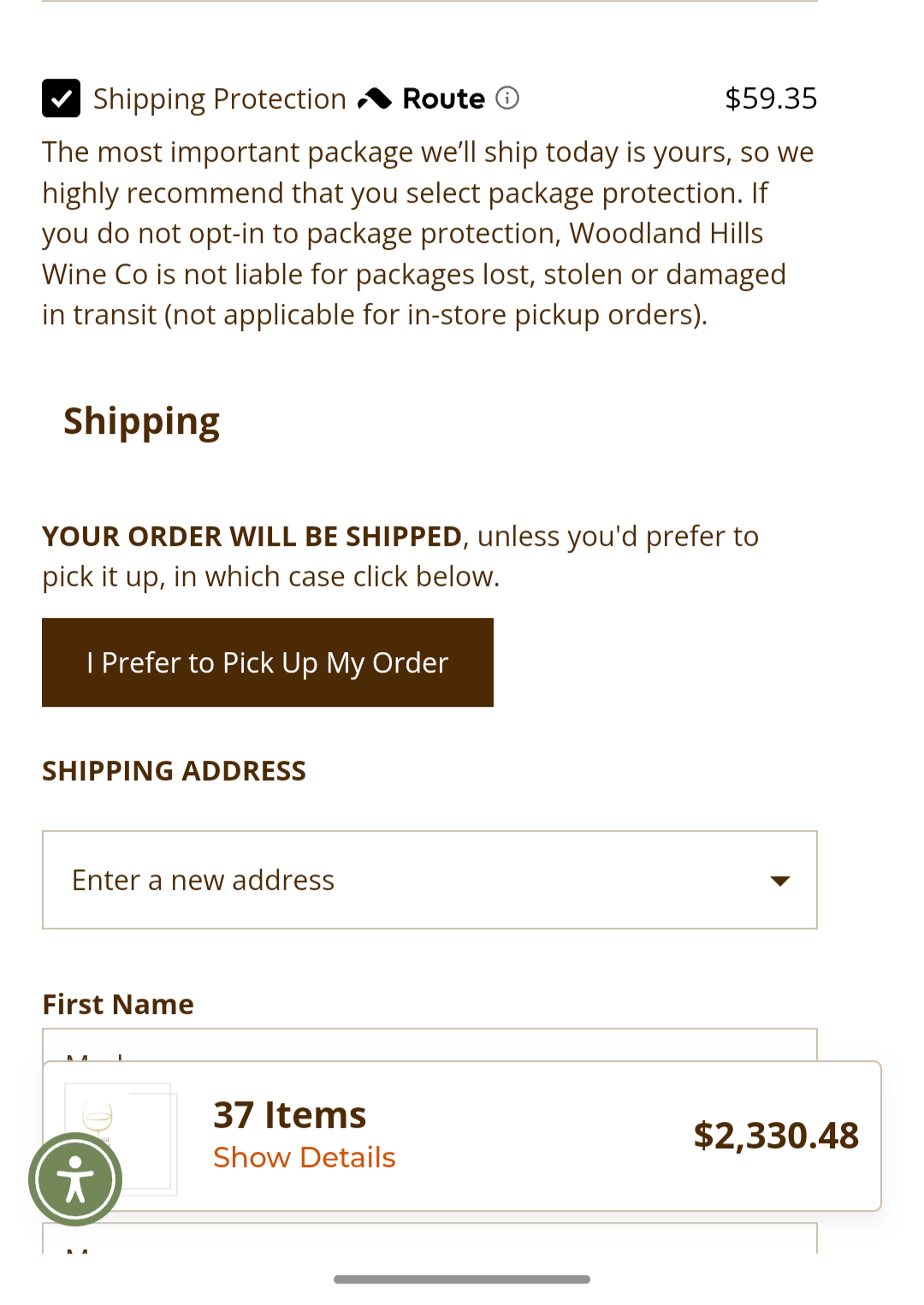Tap the "Shipping Protection" label text

pyautogui.click(x=220, y=99)
